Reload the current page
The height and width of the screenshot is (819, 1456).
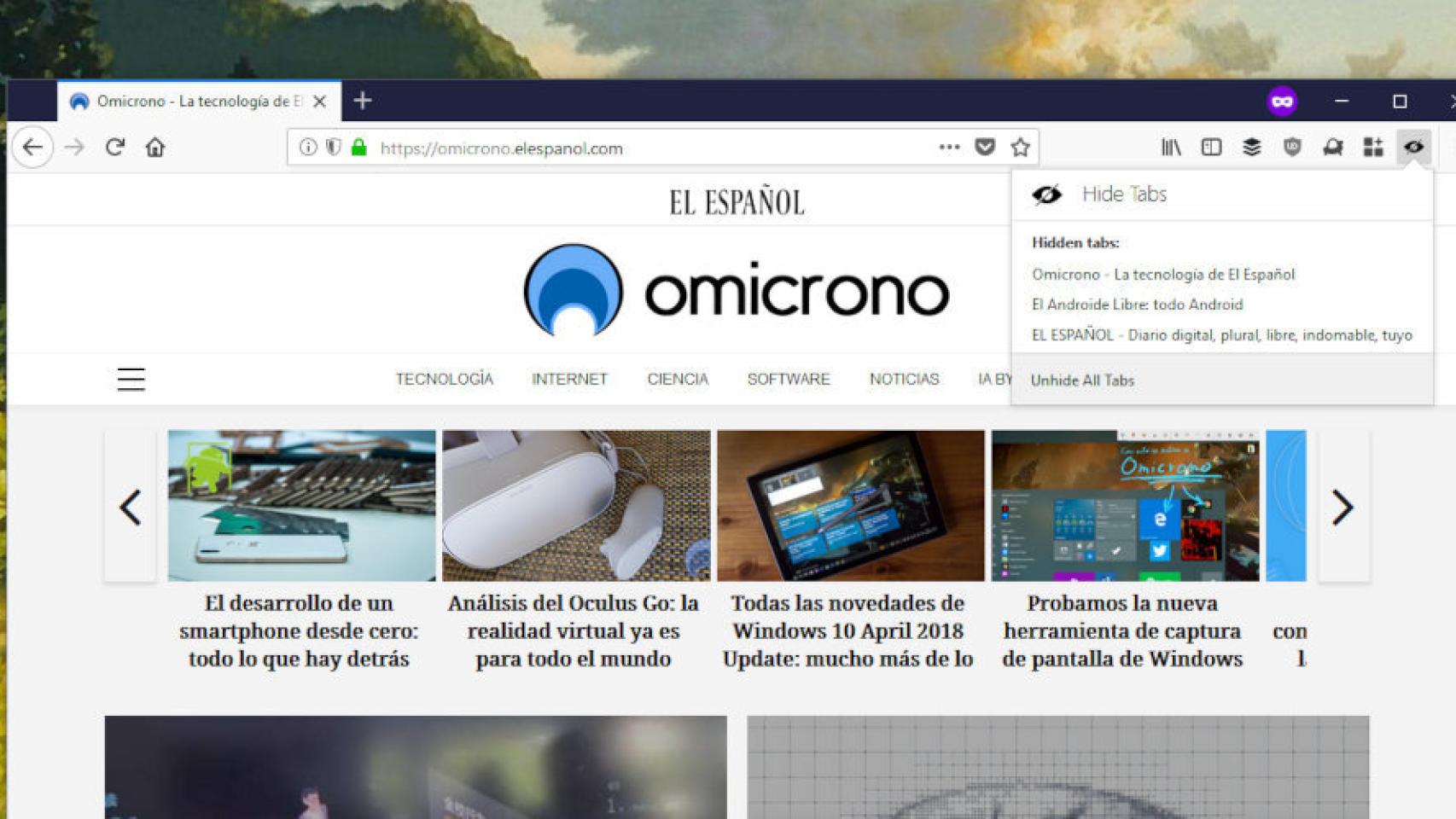pos(115,148)
